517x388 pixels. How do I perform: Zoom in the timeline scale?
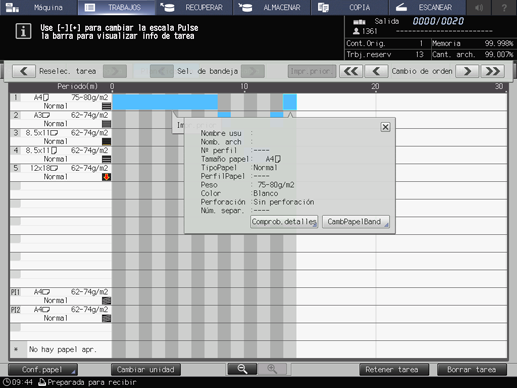click(272, 369)
